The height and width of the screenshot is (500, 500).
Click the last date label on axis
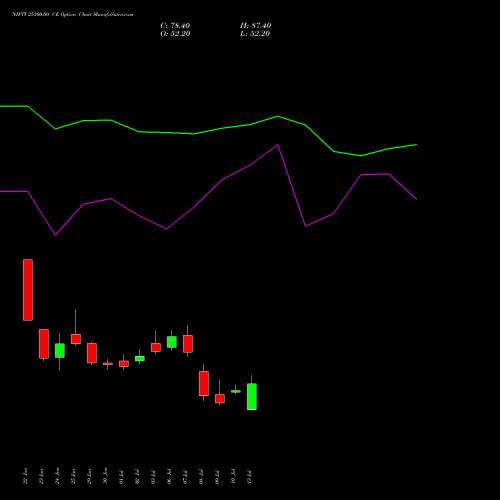click(x=249, y=477)
